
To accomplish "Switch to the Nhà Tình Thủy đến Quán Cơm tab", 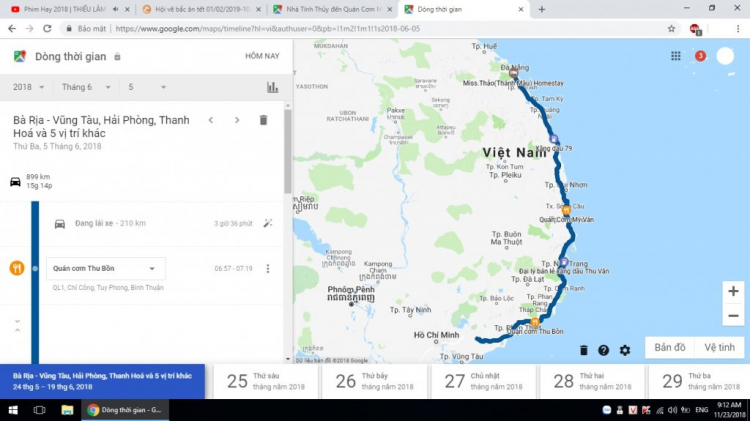I will pos(332,9).
